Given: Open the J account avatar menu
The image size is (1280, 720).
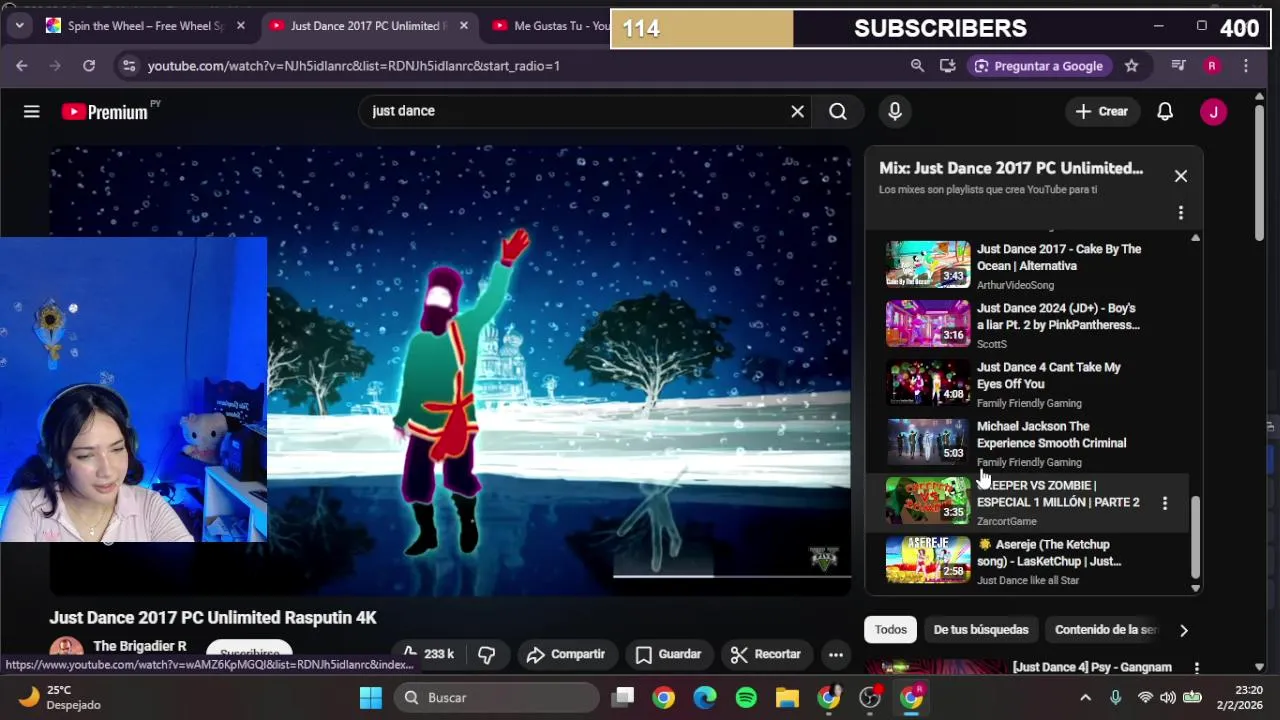Looking at the screenshot, I should (x=1213, y=111).
